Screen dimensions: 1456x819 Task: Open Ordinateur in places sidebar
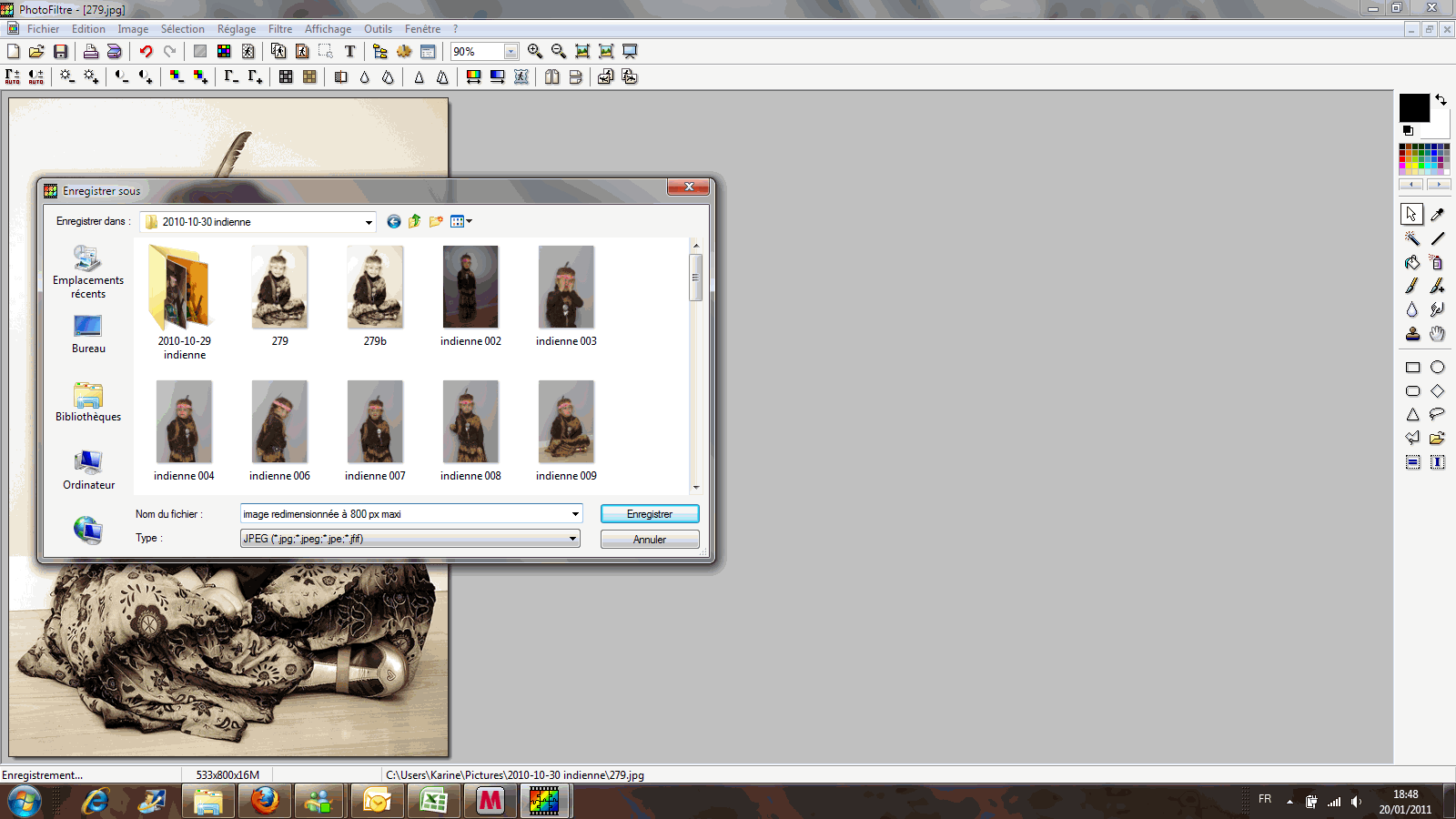click(88, 470)
